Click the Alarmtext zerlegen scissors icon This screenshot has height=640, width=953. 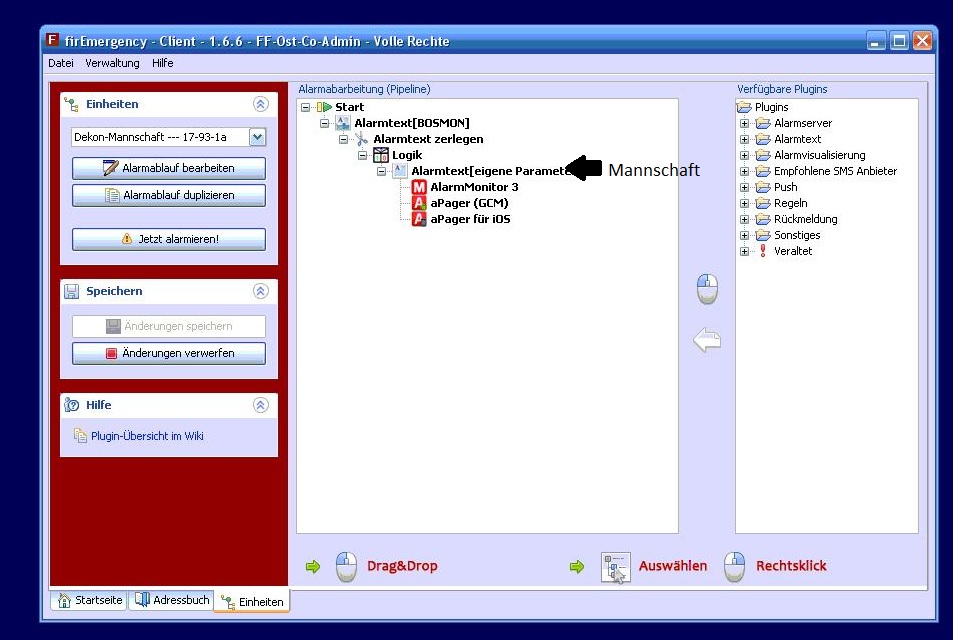point(362,139)
